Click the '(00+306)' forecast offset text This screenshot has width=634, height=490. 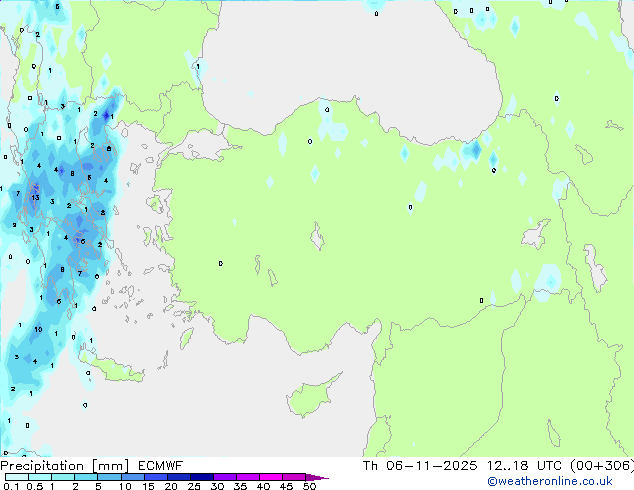click(x=602, y=466)
